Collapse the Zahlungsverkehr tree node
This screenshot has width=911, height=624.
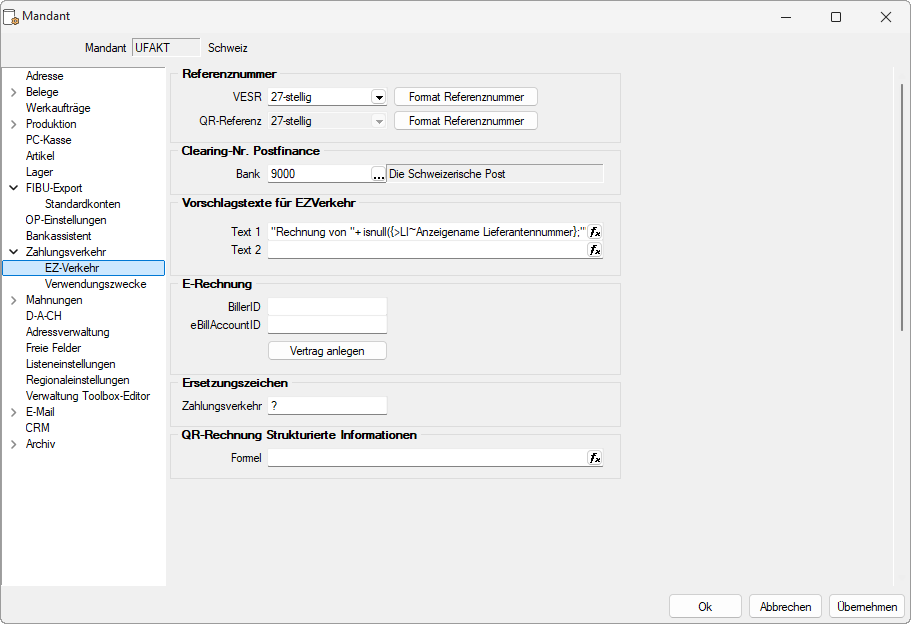click(13, 252)
